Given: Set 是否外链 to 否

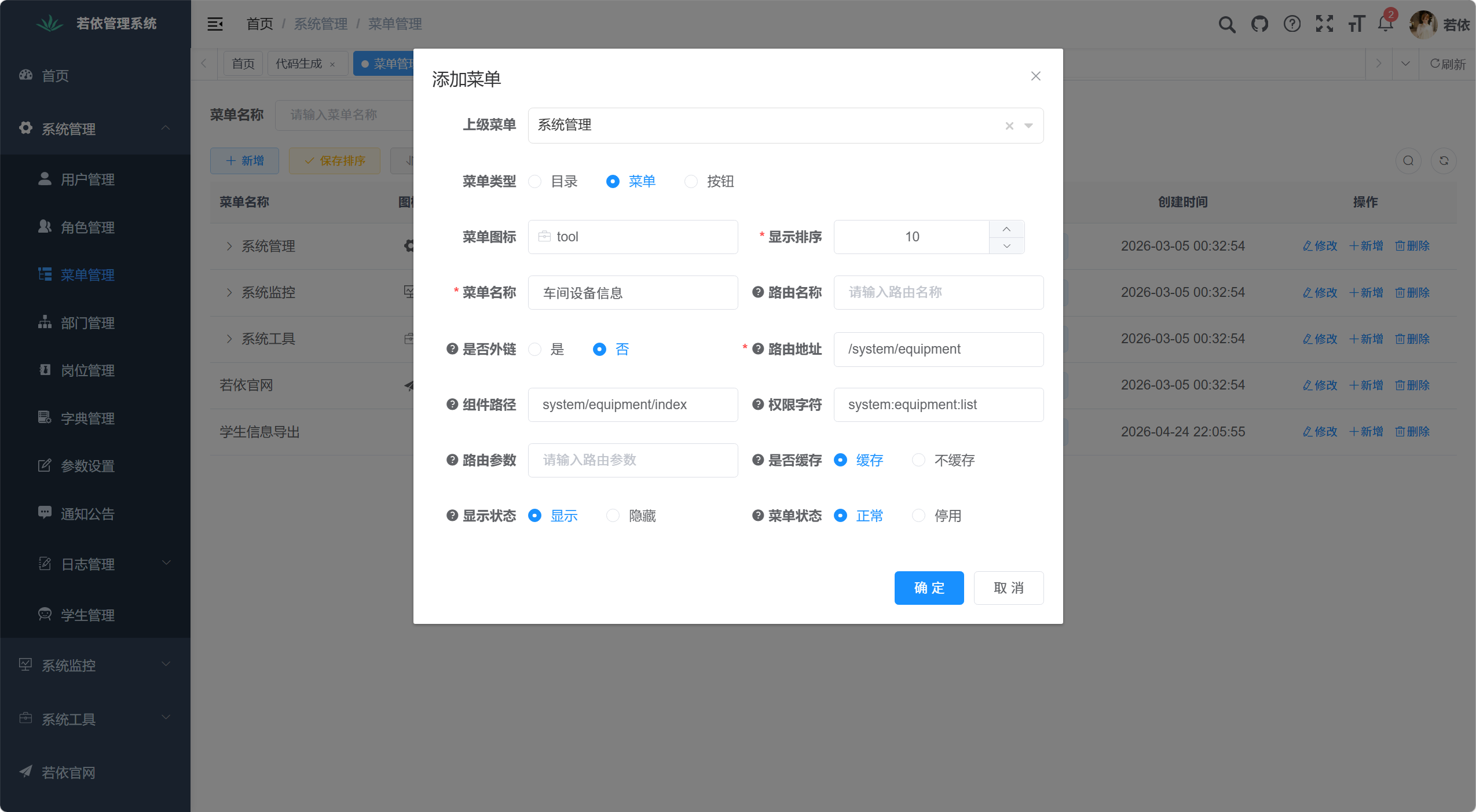Looking at the screenshot, I should click(x=599, y=350).
